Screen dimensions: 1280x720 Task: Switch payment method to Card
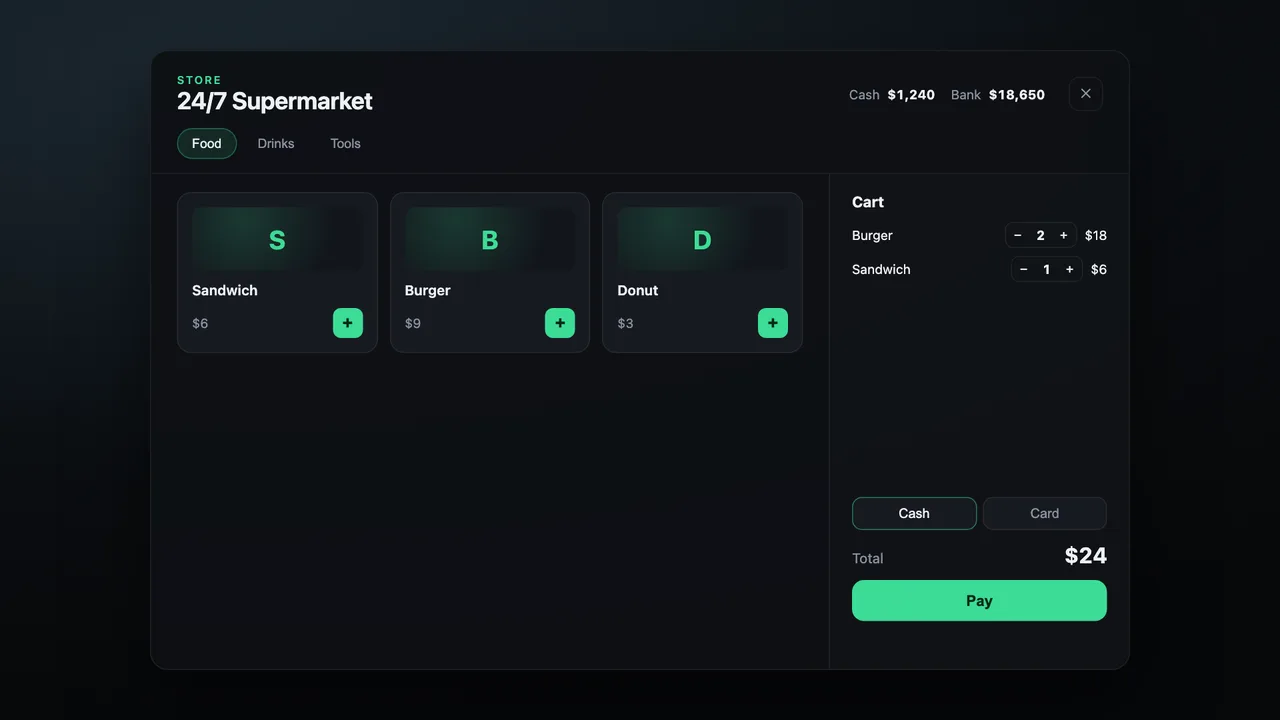coord(1045,513)
